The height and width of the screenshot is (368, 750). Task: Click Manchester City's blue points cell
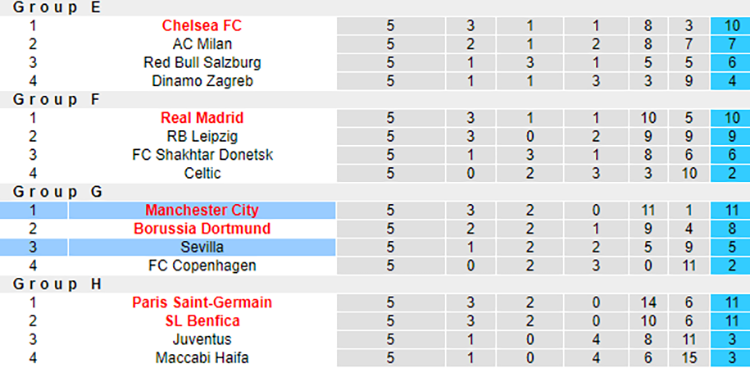pyautogui.click(x=730, y=210)
